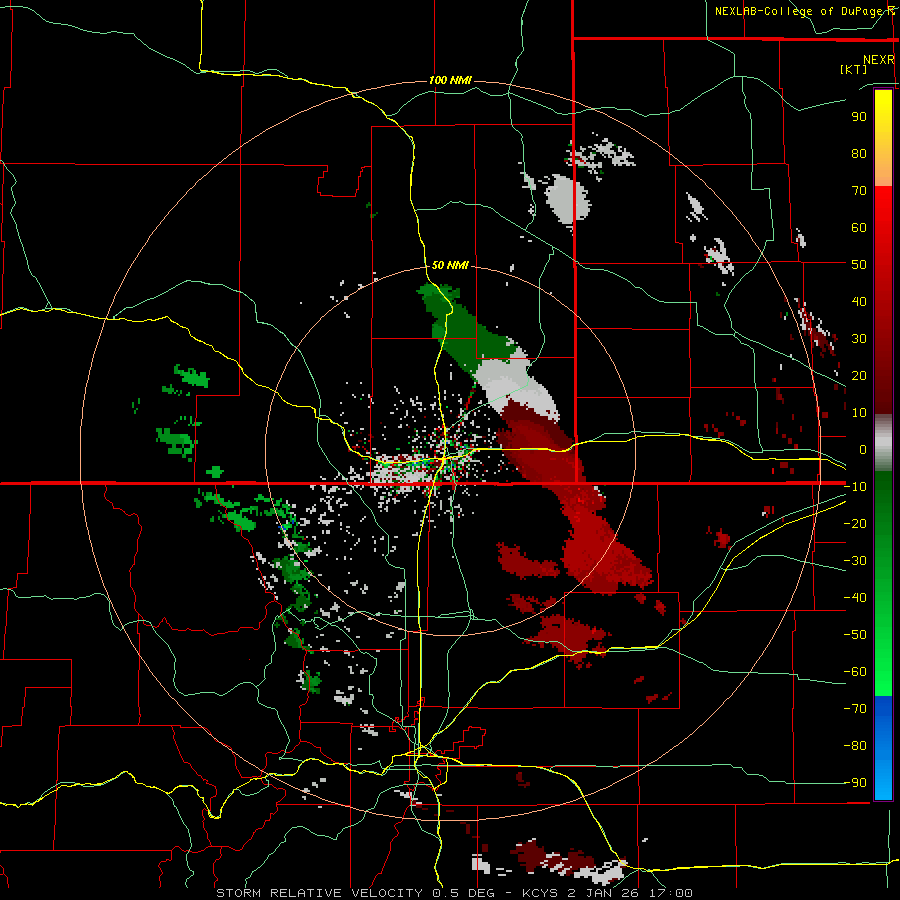Click the "-20" color scale label
The image size is (900, 900).
click(856, 523)
